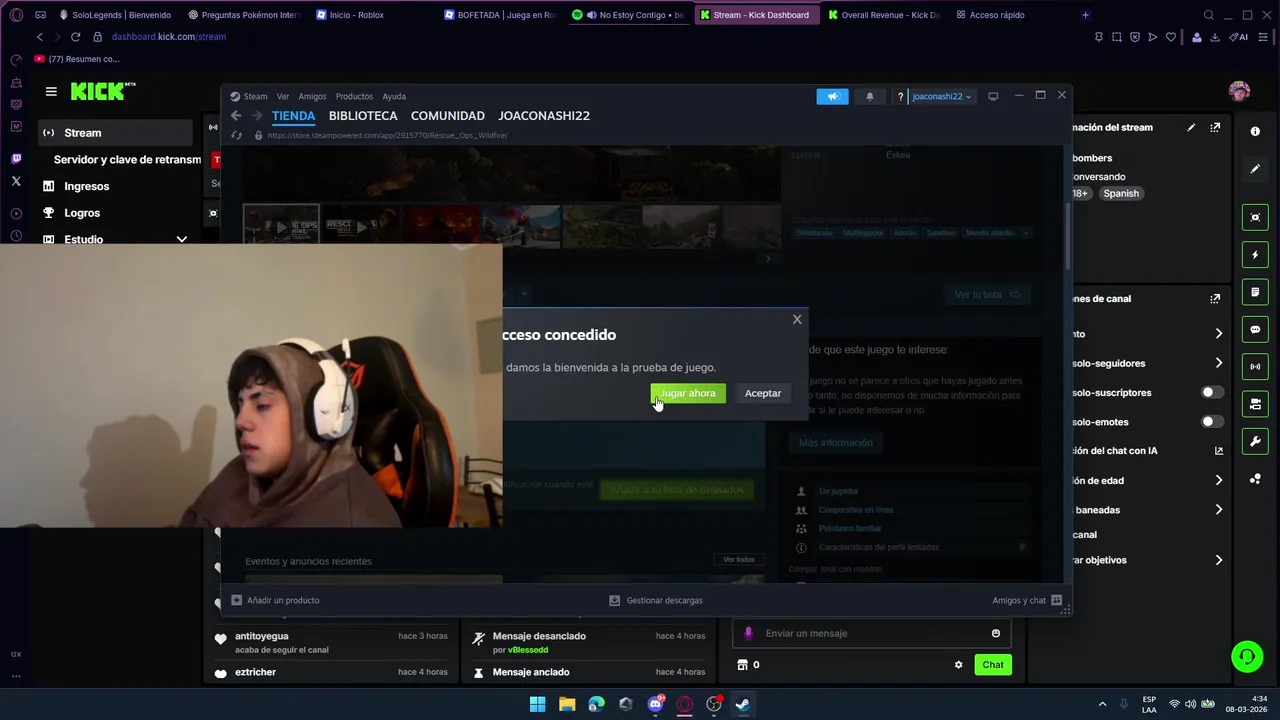The width and height of the screenshot is (1280, 720).
Task: Click the Kick chat bubble panel icon
Action: (x=1255, y=329)
